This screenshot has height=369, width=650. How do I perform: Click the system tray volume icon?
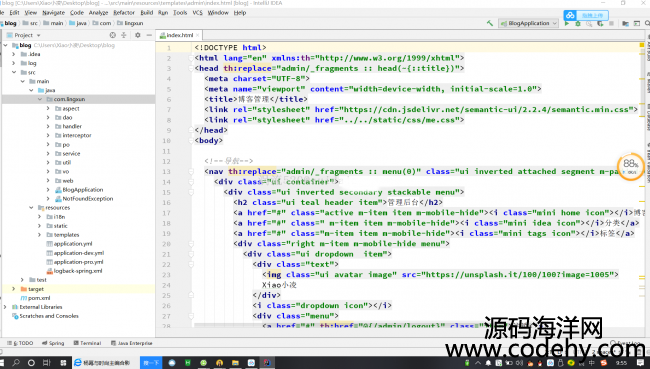pyautogui.click(x=519, y=363)
